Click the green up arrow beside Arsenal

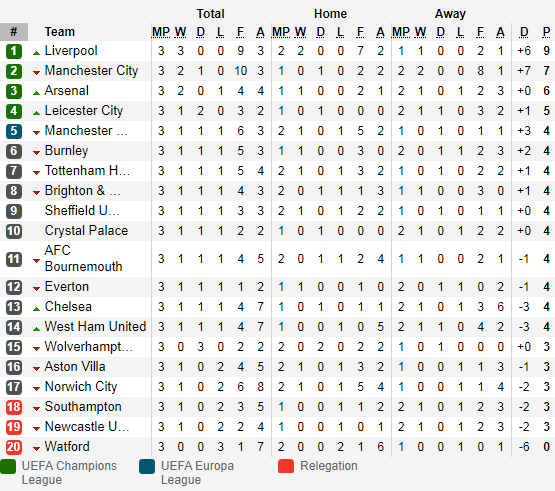[36, 93]
